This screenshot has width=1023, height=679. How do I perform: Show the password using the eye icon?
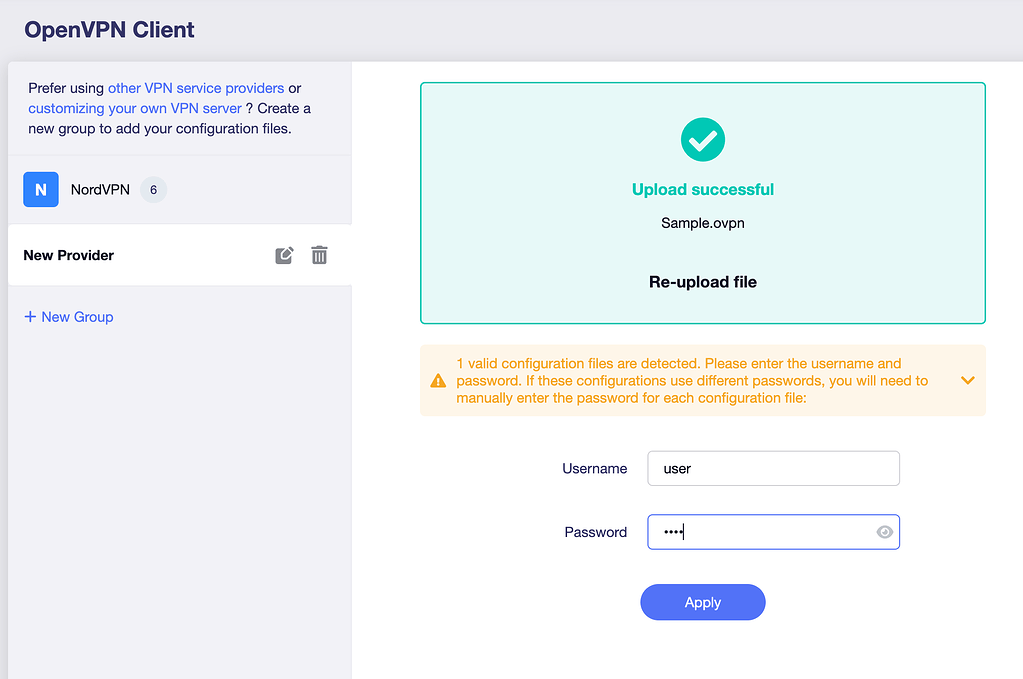point(884,532)
